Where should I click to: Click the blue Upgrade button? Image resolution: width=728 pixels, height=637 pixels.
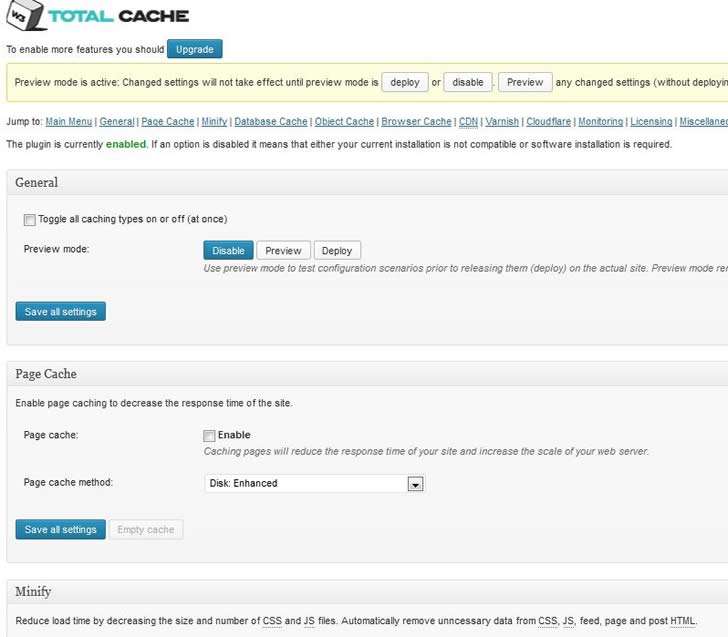click(x=195, y=49)
